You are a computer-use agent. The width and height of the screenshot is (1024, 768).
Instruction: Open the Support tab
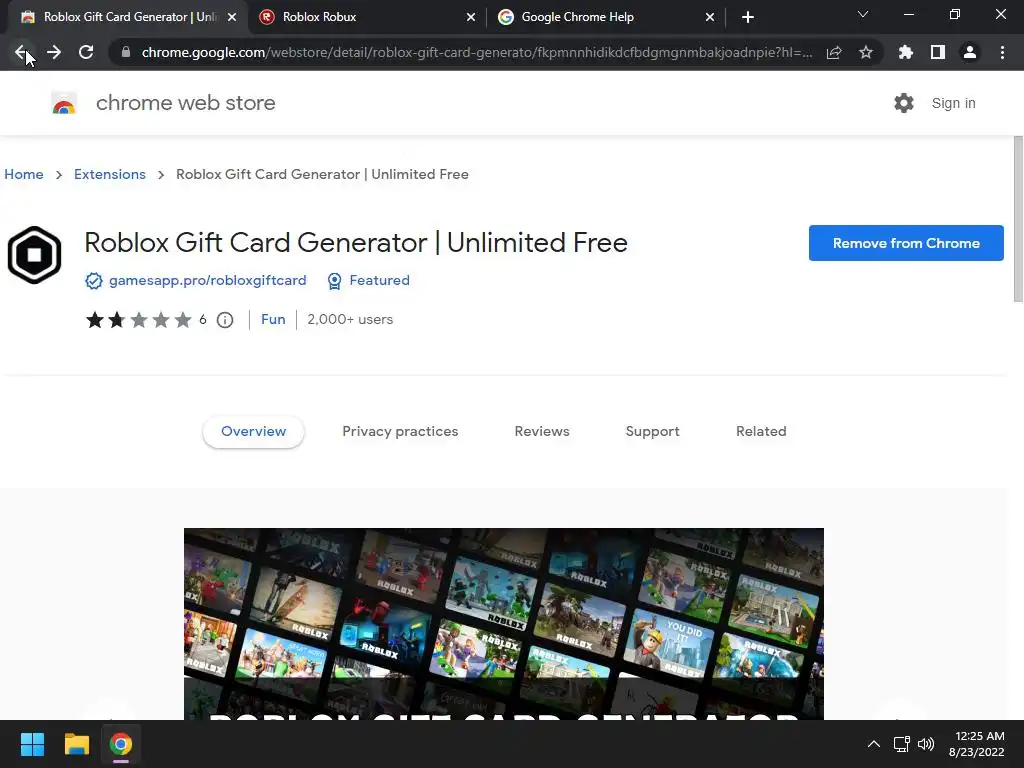coord(652,432)
